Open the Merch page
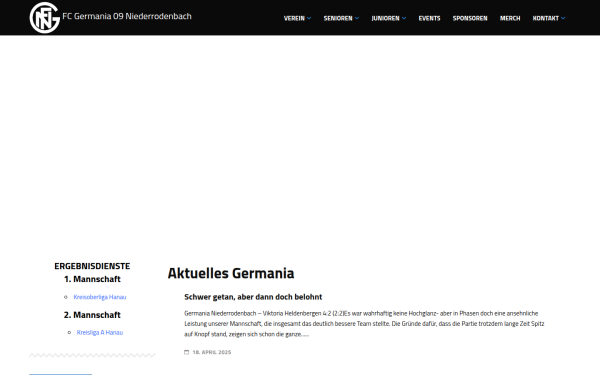This screenshot has width=600, height=375. tap(510, 18)
